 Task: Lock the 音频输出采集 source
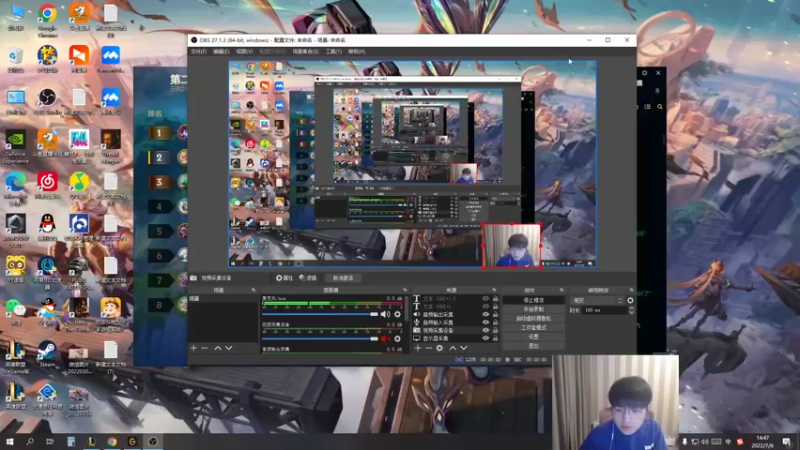click(495, 314)
